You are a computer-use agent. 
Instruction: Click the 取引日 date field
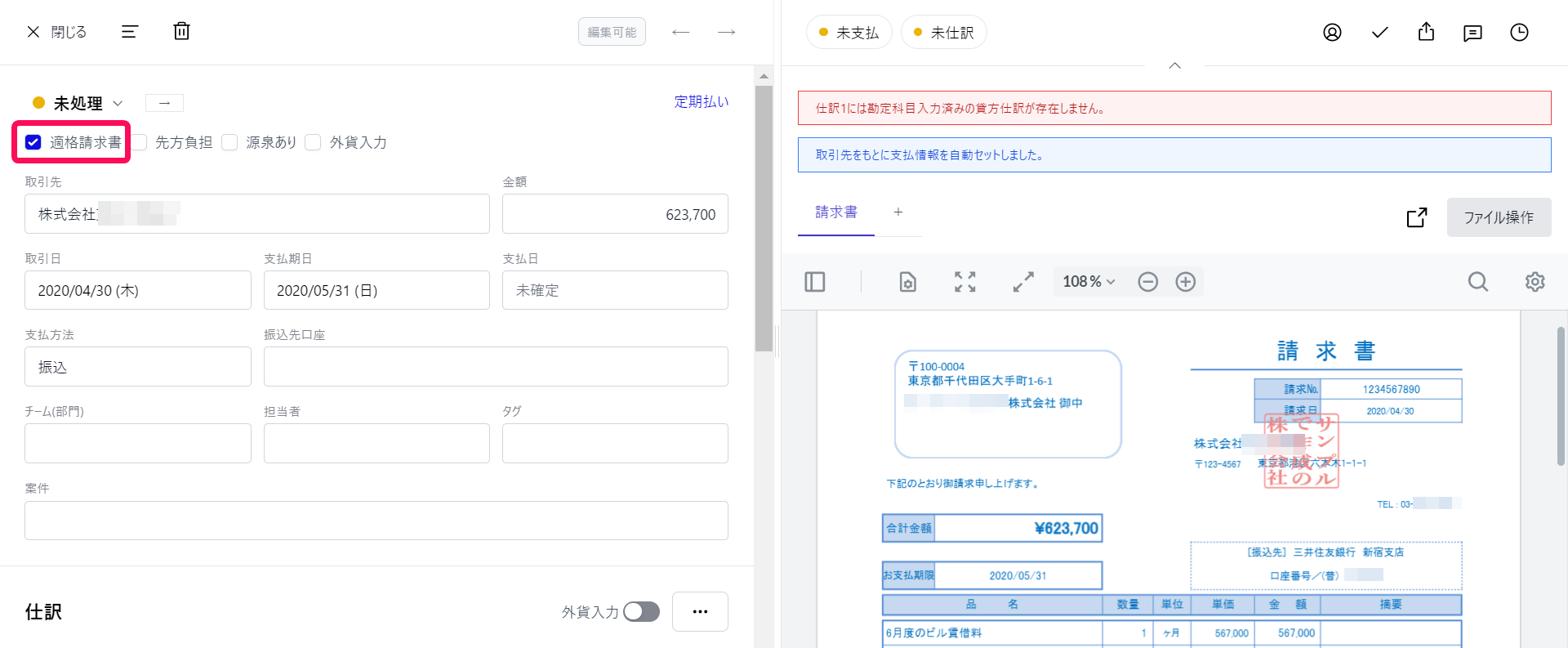pos(138,290)
